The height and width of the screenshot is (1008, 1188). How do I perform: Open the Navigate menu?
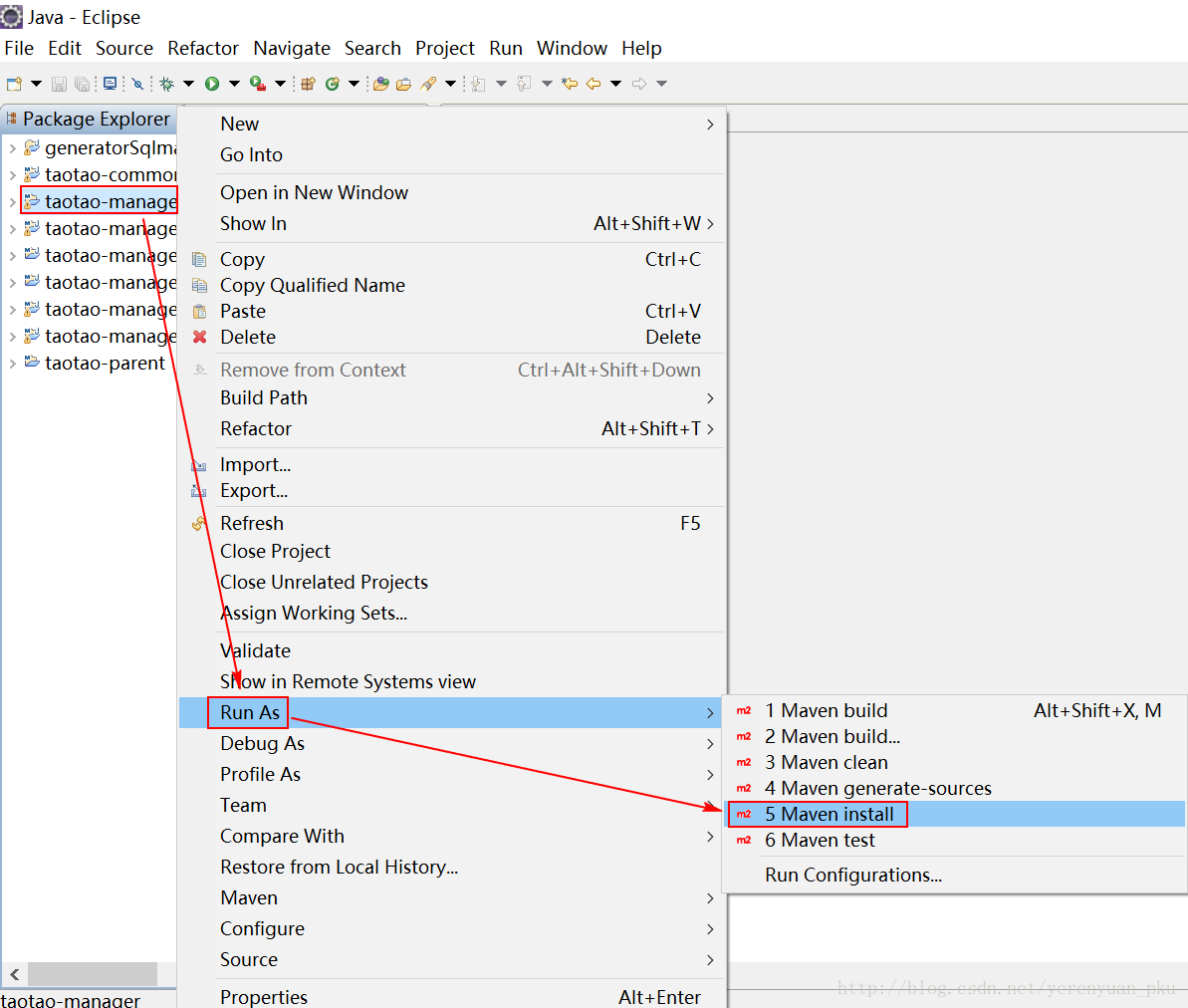pos(292,49)
